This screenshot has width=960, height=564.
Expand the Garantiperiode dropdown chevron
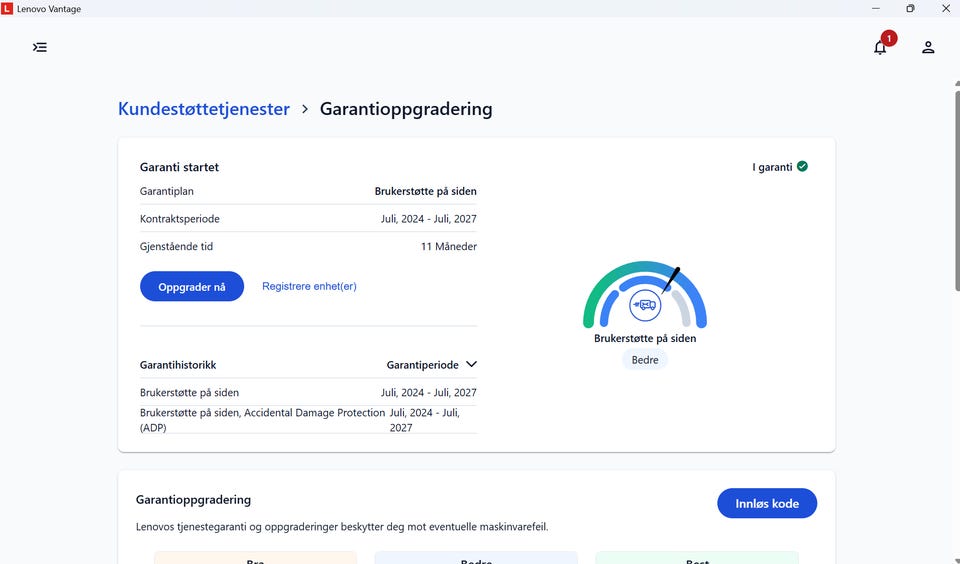point(471,364)
